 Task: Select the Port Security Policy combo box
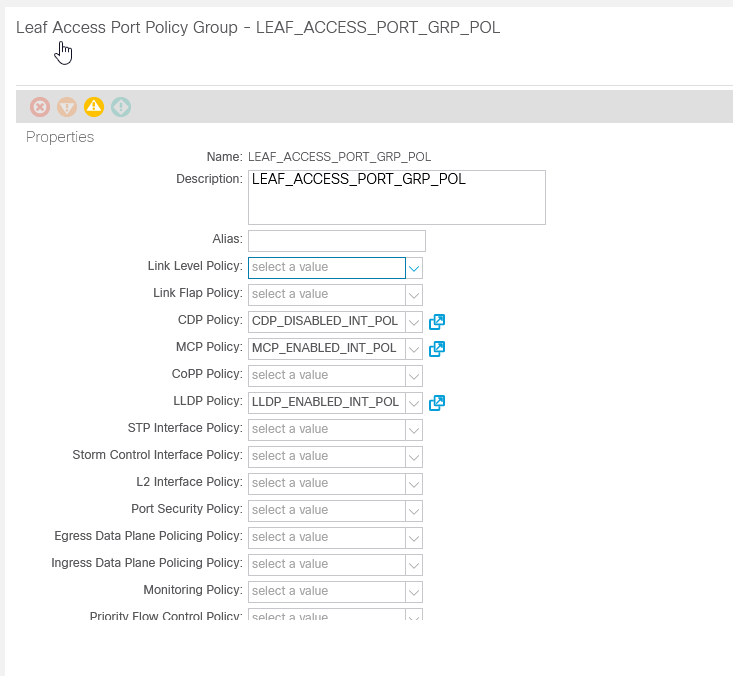[x=326, y=511]
